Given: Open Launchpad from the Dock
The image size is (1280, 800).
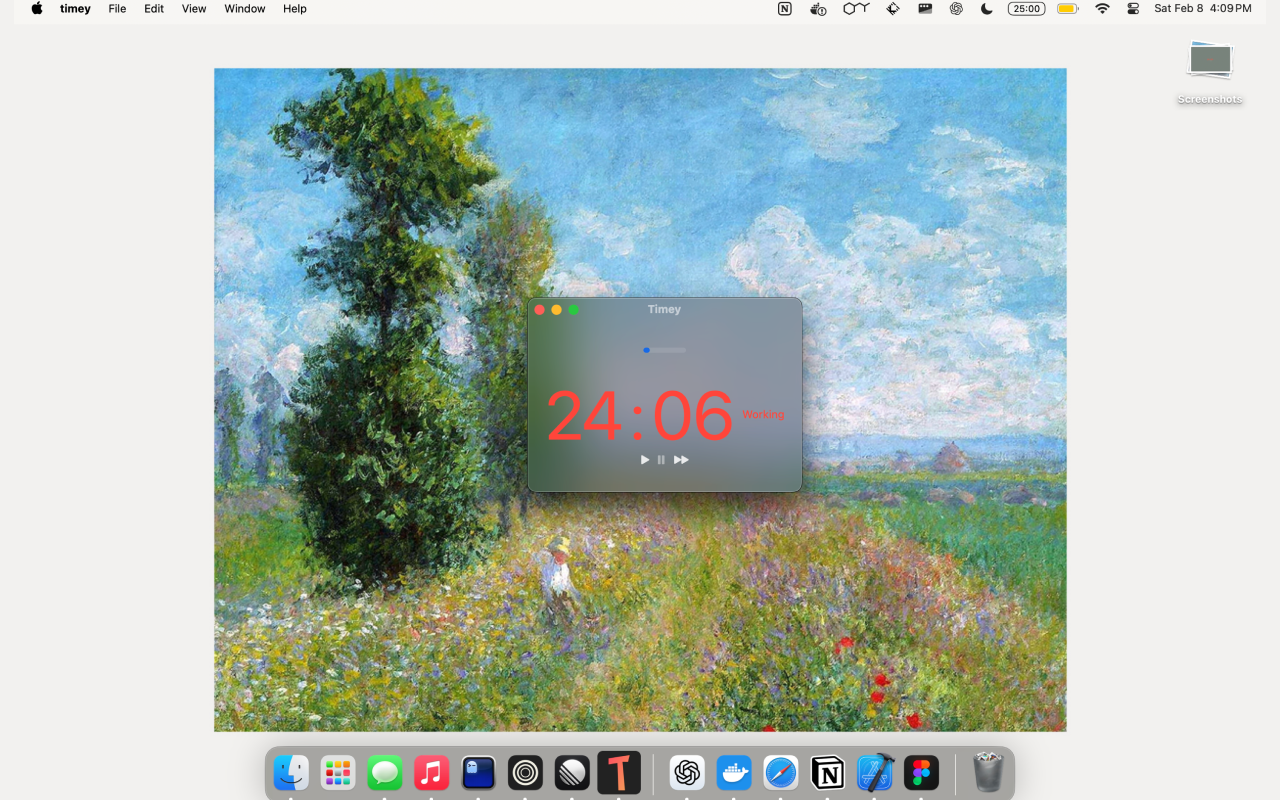Looking at the screenshot, I should 338,773.
